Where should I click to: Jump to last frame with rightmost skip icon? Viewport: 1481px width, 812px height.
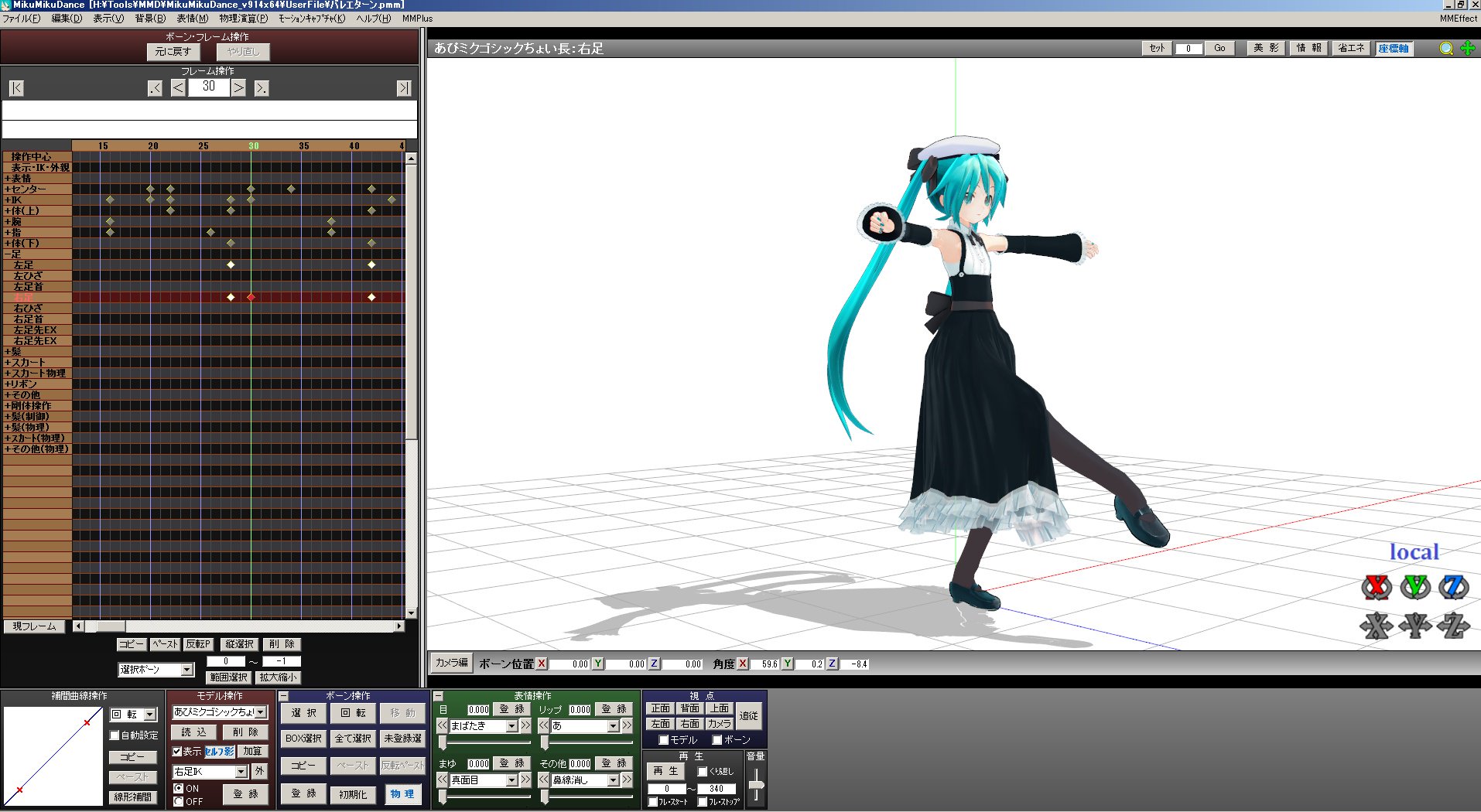click(x=403, y=87)
